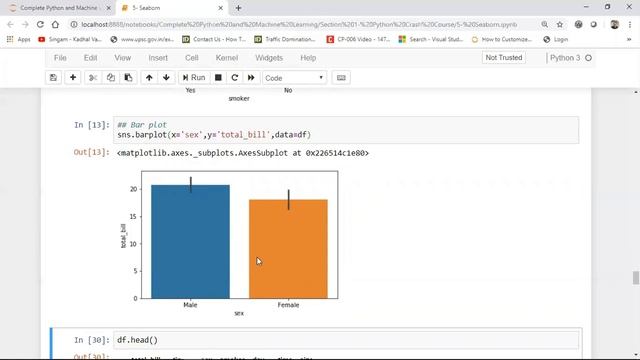This screenshot has width=640, height=360.
Task: Paste cells below icon
Action: tap(128, 78)
